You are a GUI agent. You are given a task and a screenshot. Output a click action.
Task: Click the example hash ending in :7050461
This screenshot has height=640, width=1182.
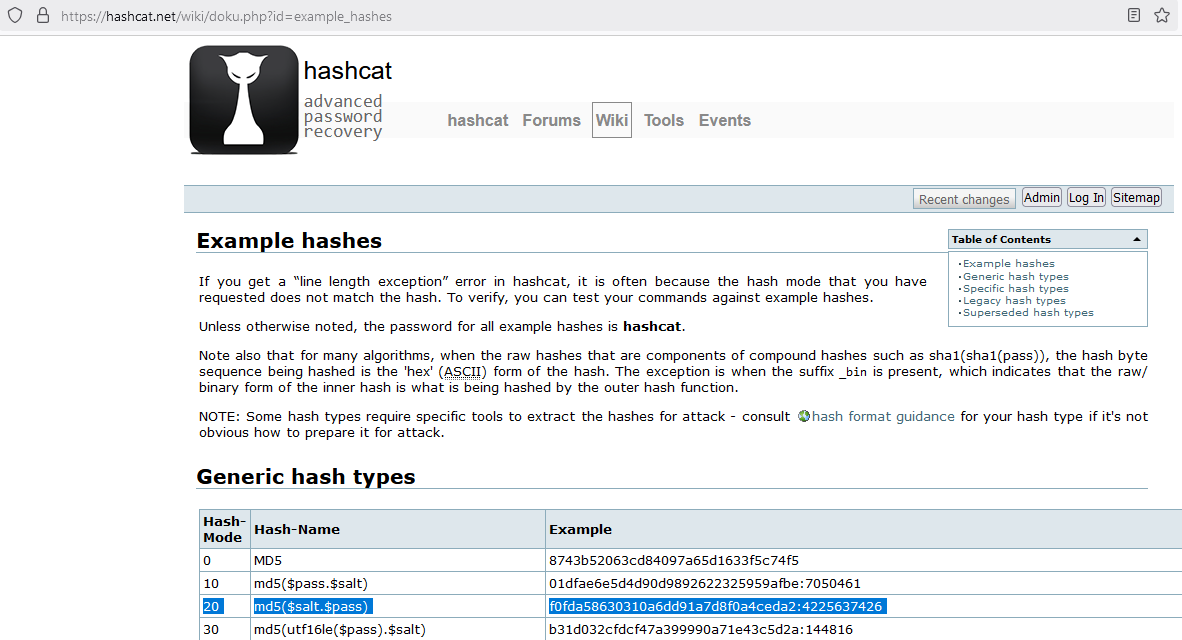[x=705, y=583]
